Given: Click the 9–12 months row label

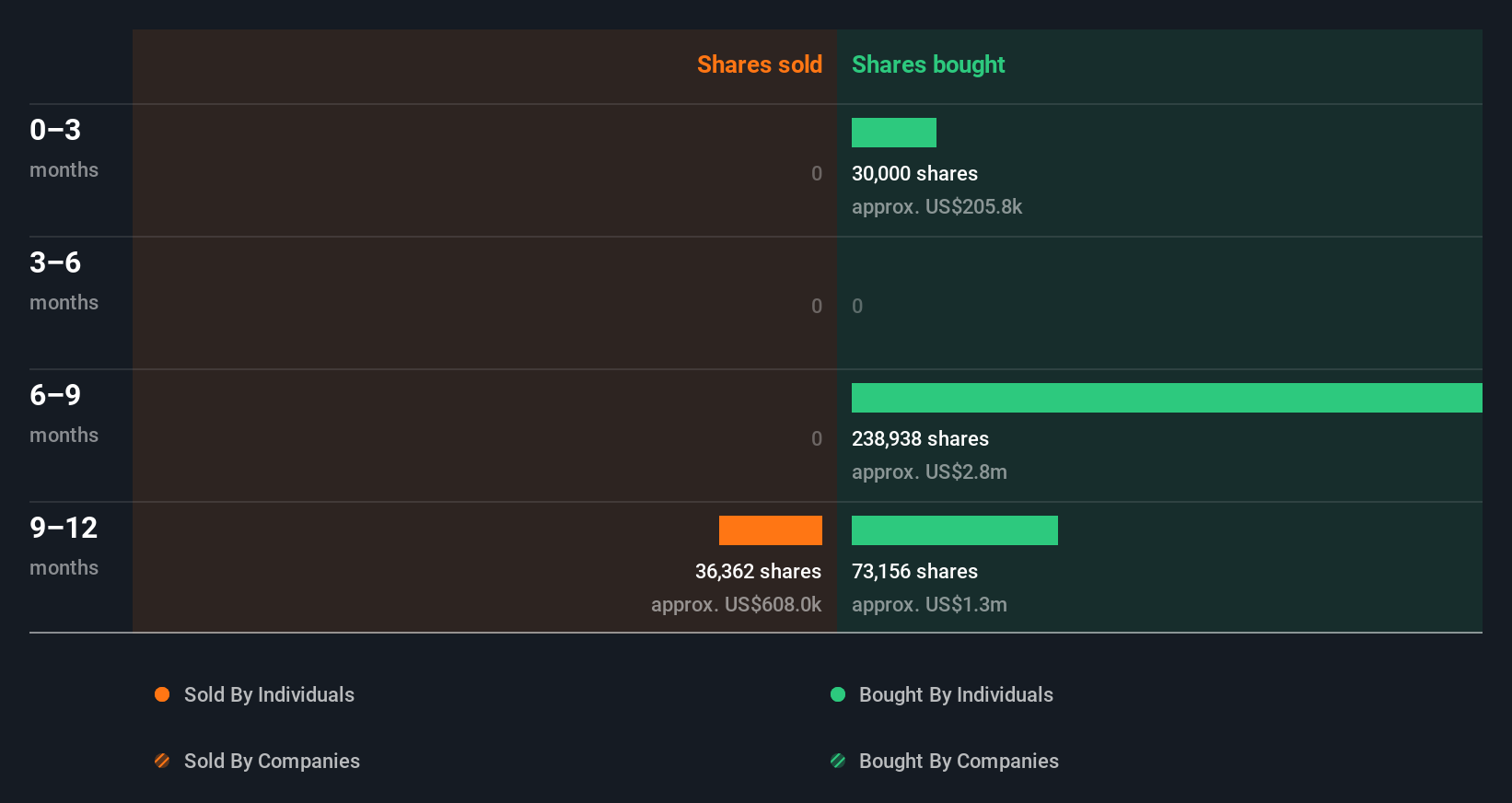Looking at the screenshot, I should (64, 546).
